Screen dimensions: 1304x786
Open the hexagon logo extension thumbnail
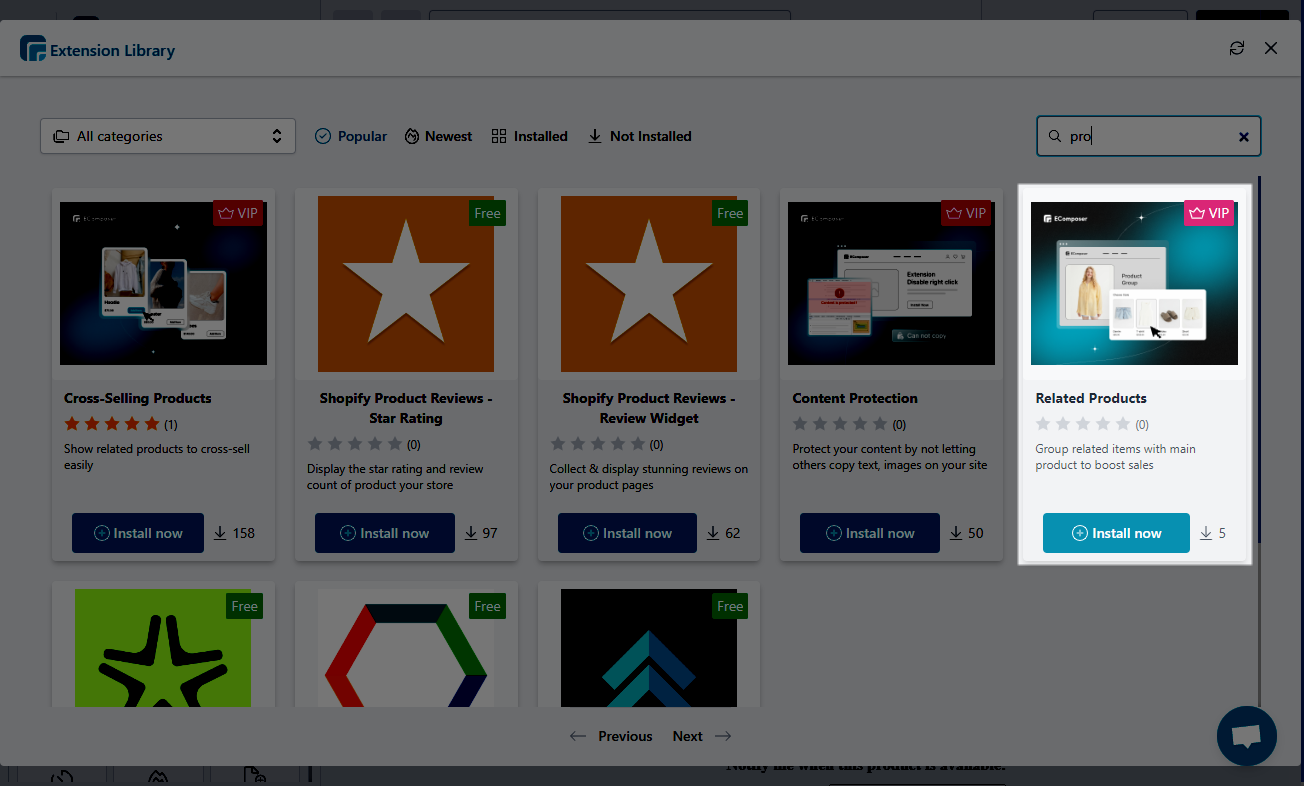pos(406,648)
